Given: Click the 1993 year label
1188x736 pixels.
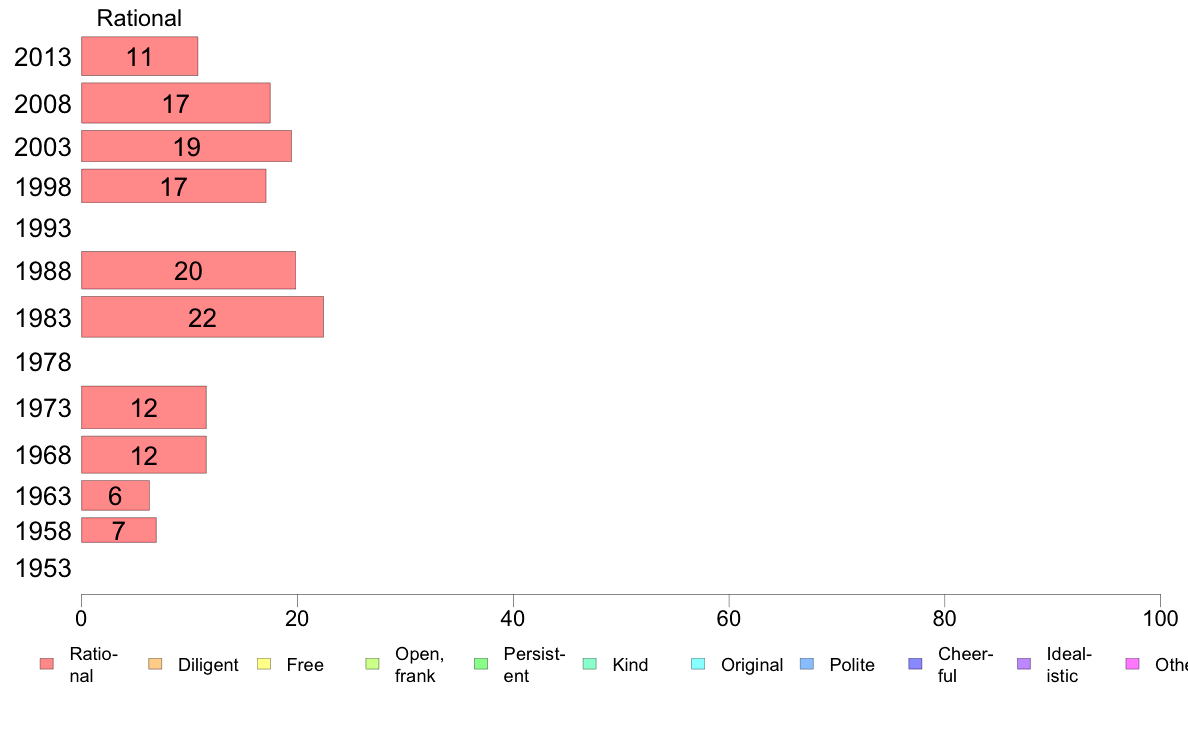Looking at the screenshot, I should [x=43, y=229].
